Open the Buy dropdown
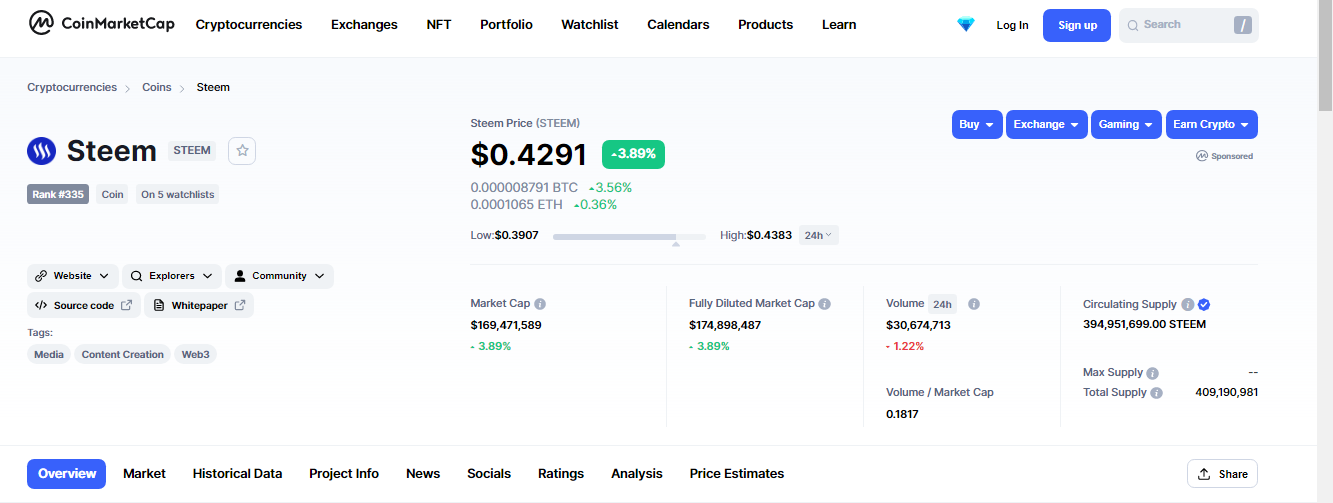This screenshot has height=503, width=1333. (977, 124)
